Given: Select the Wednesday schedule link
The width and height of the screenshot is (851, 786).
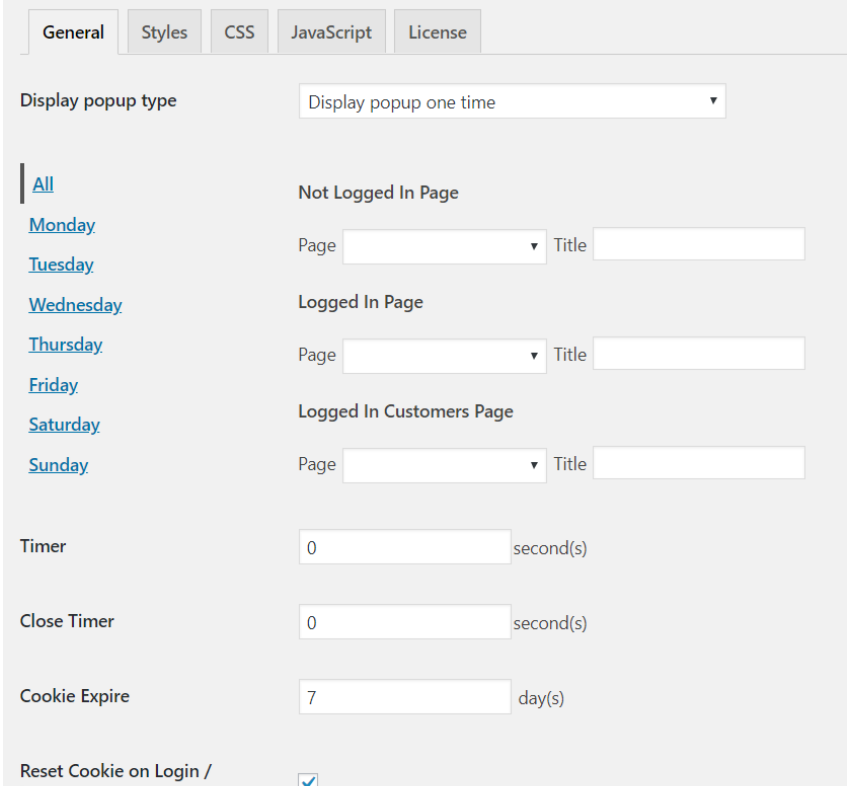Looking at the screenshot, I should pos(75,305).
